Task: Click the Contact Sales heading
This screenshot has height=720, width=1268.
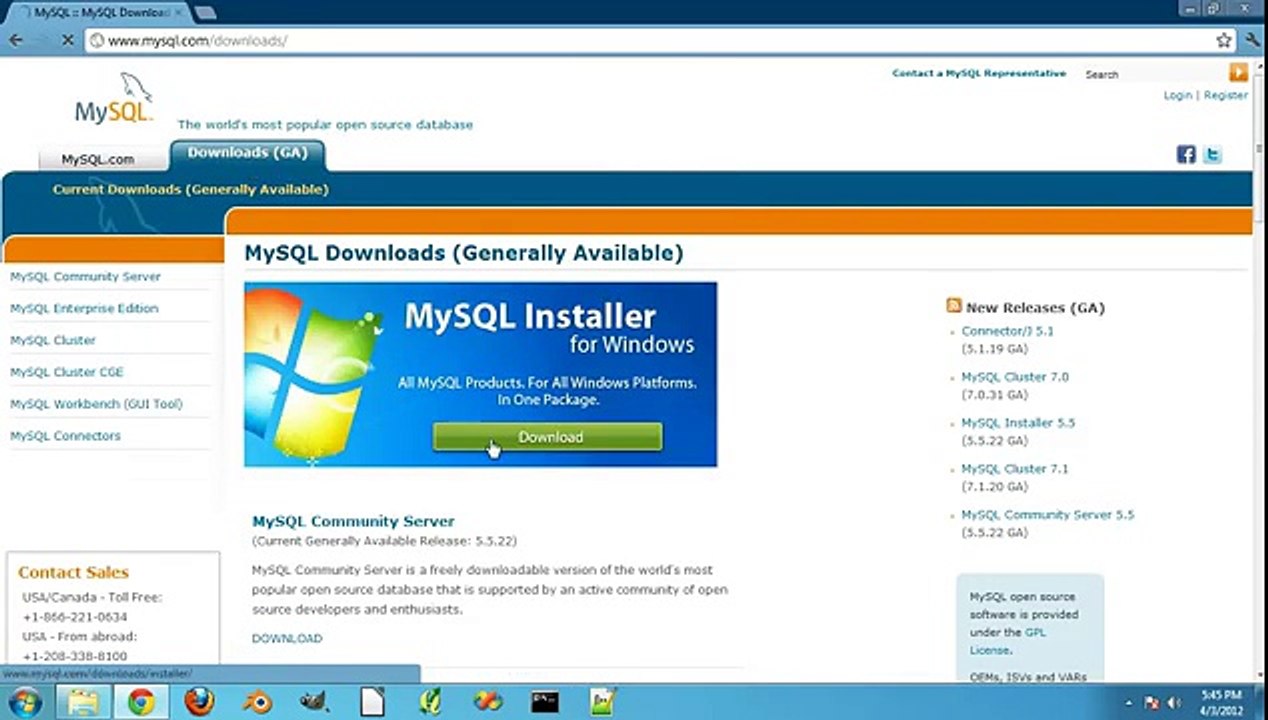Action: coord(73,572)
